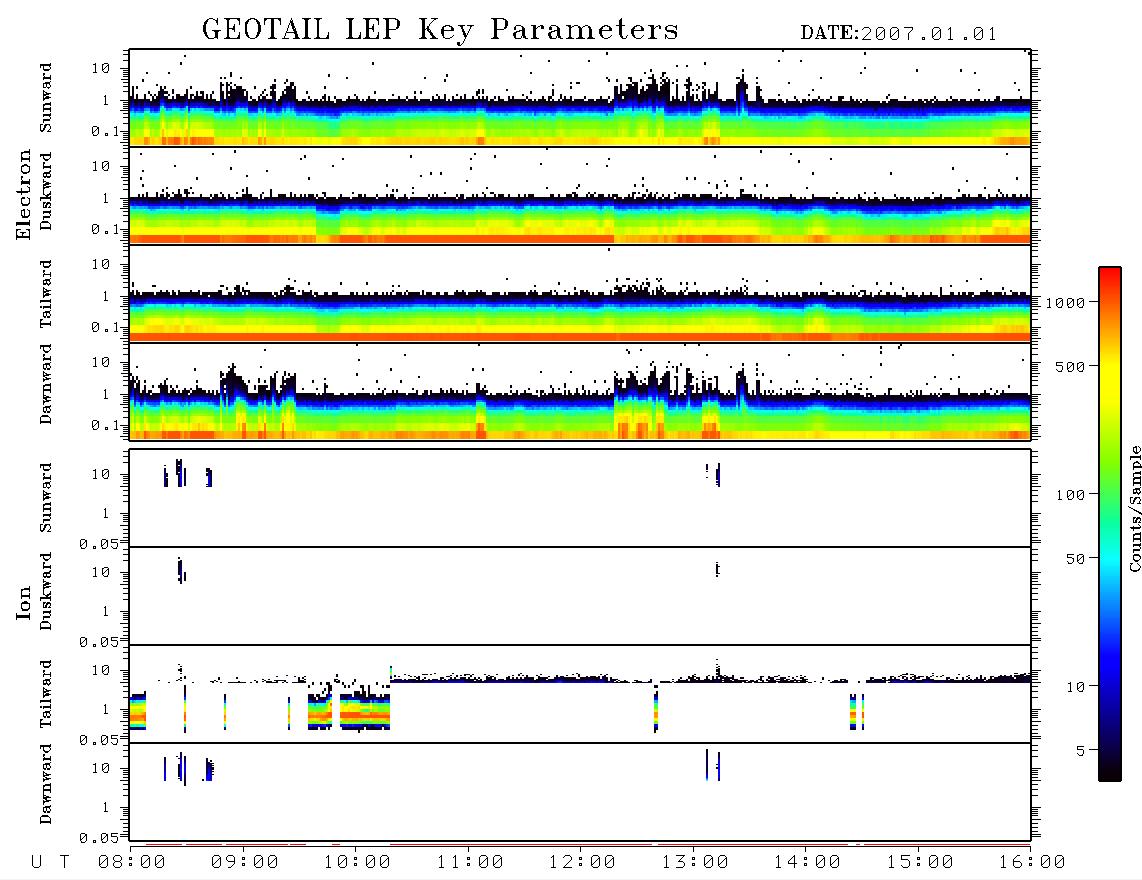Click the Ion Dawnward spectrogram panel
The height and width of the screenshot is (880, 1142).
click(580, 791)
